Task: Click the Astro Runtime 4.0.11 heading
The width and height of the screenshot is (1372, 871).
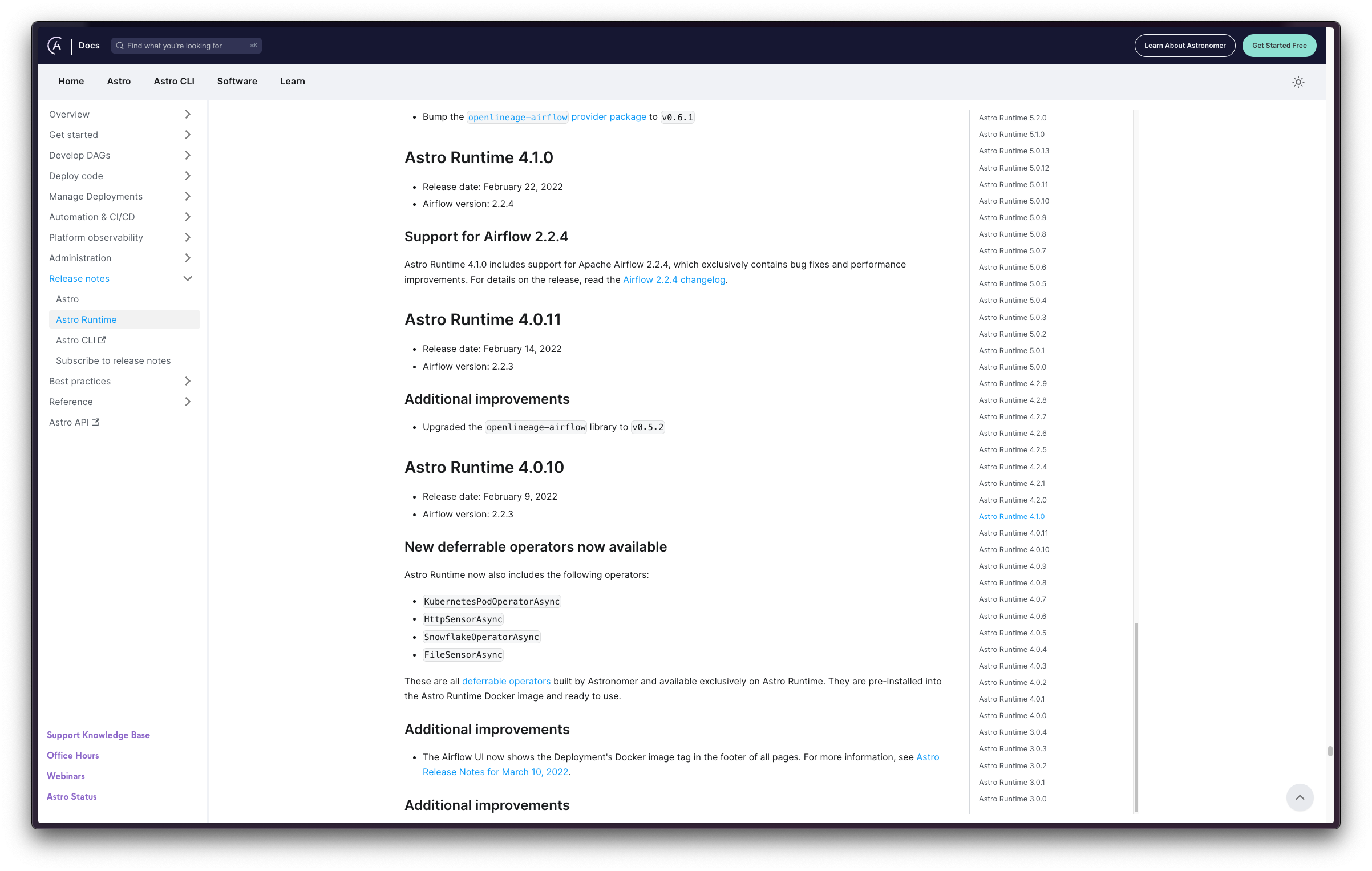Action: pyautogui.click(x=483, y=319)
